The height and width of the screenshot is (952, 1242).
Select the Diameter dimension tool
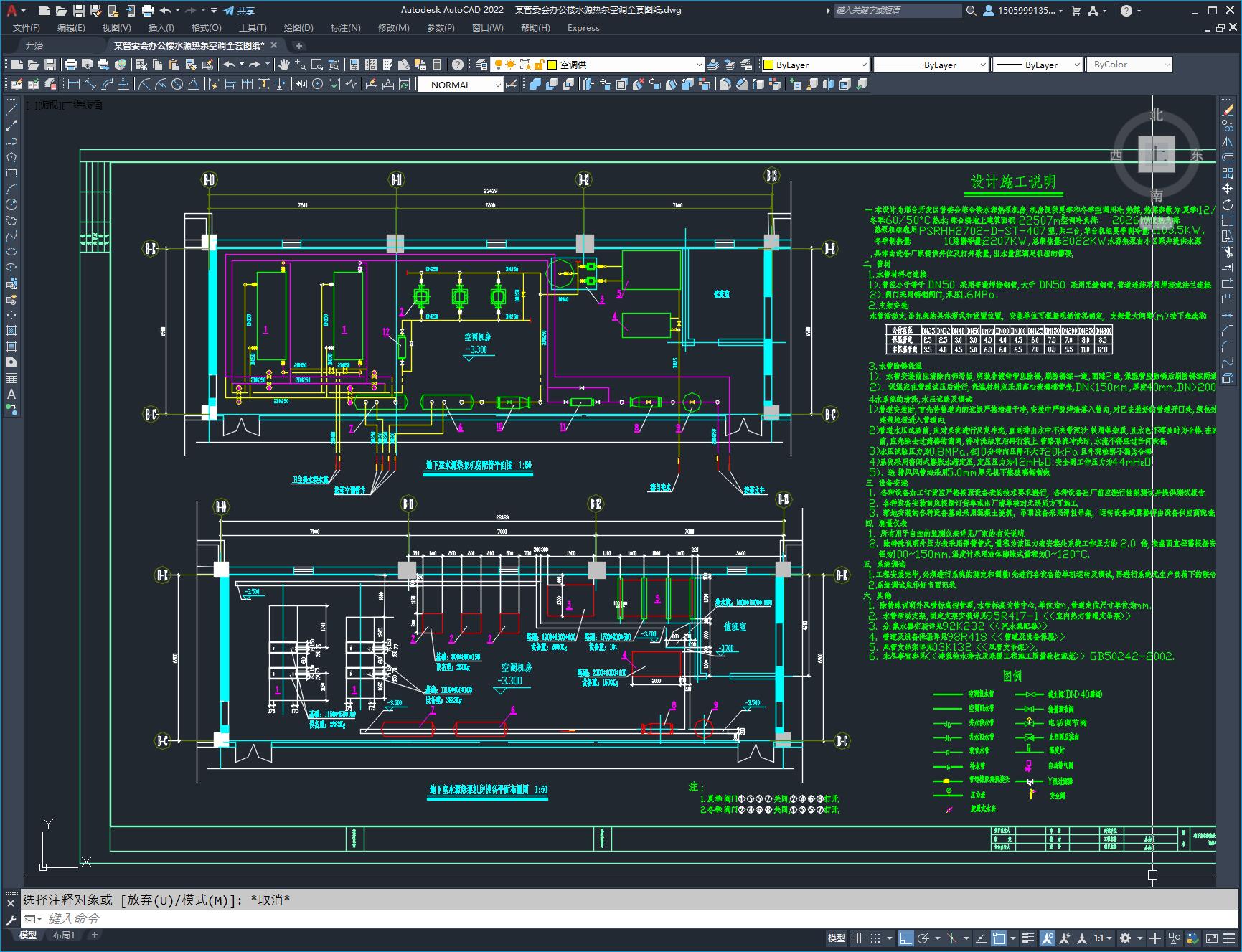click(x=177, y=85)
